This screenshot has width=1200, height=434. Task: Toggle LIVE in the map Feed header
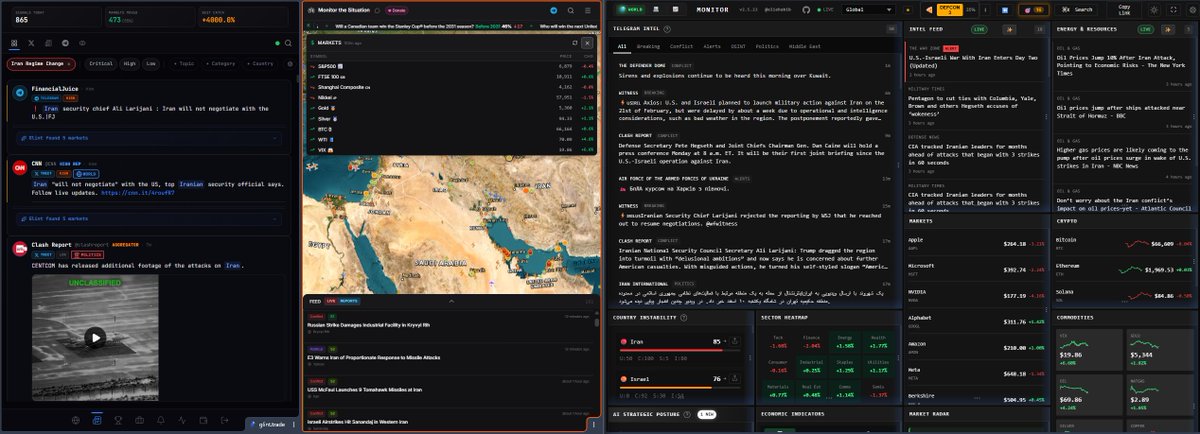(329, 300)
